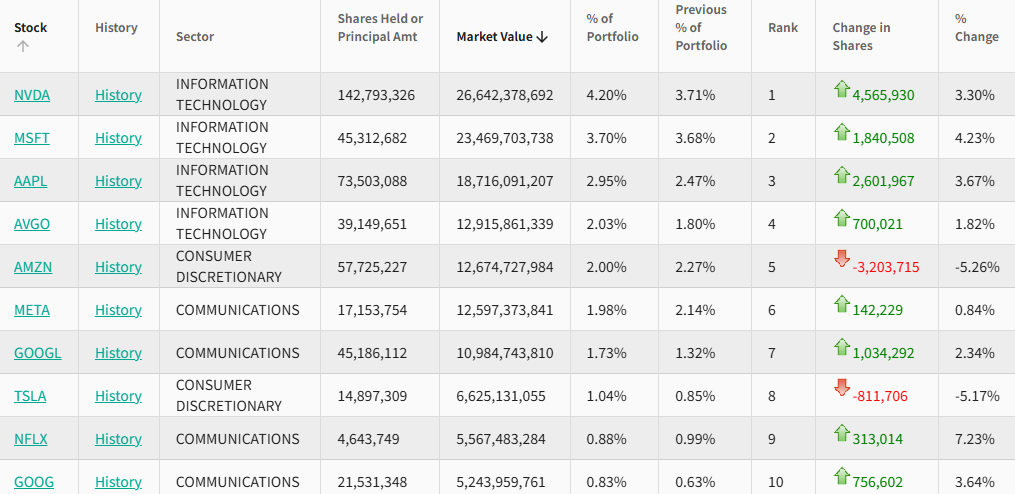Click the red down arrow in AMZN row
This screenshot has height=494, width=1015.
[842, 260]
